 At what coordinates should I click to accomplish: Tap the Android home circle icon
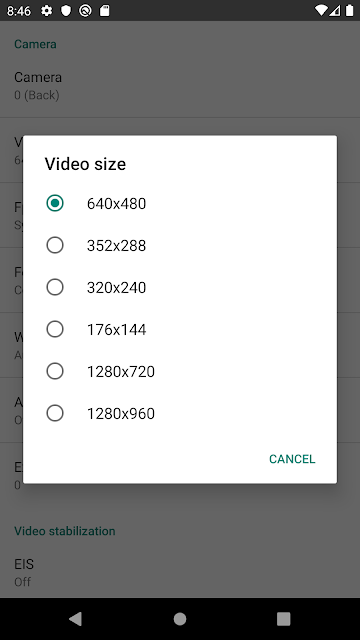(x=180, y=619)
